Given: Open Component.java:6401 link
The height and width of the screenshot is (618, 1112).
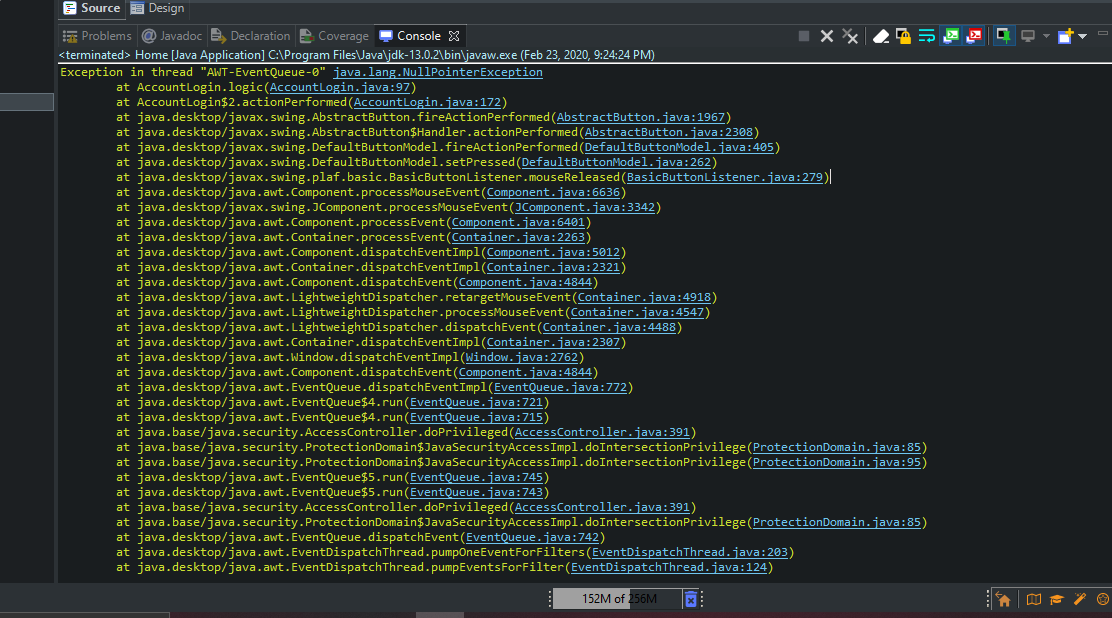Looking at the screenshot, I should [518, 222].
